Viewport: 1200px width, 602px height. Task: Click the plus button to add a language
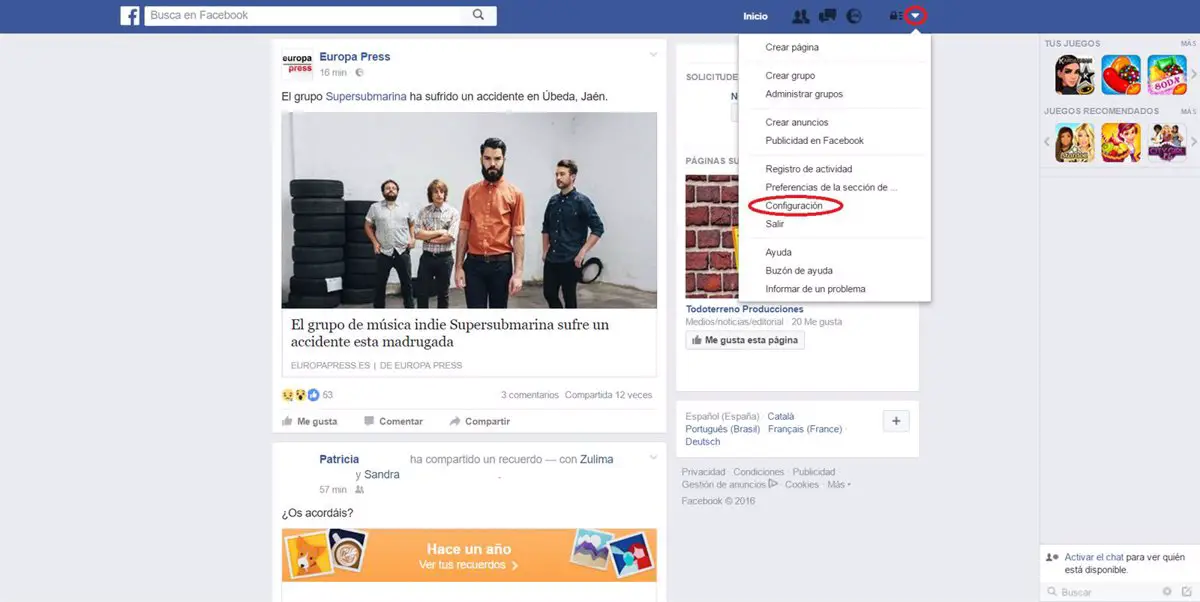coord(896,421)
